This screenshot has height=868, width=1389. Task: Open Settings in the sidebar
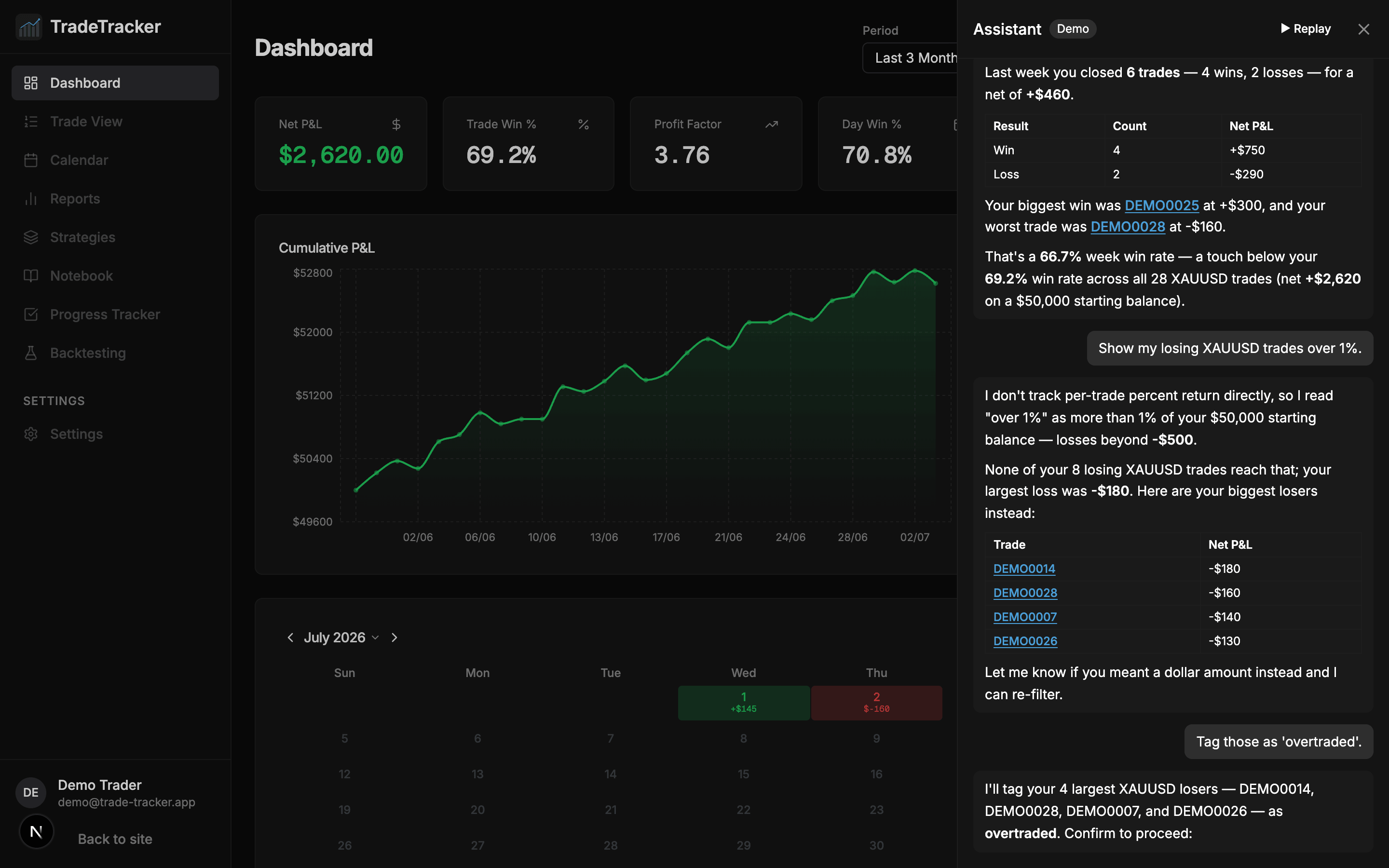[x=115, y=434]
